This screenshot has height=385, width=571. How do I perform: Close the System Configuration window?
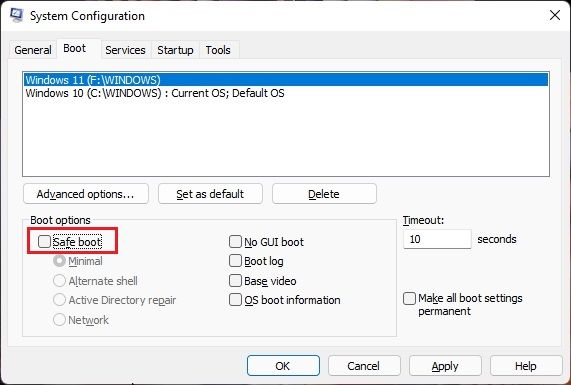coord(555,15)
